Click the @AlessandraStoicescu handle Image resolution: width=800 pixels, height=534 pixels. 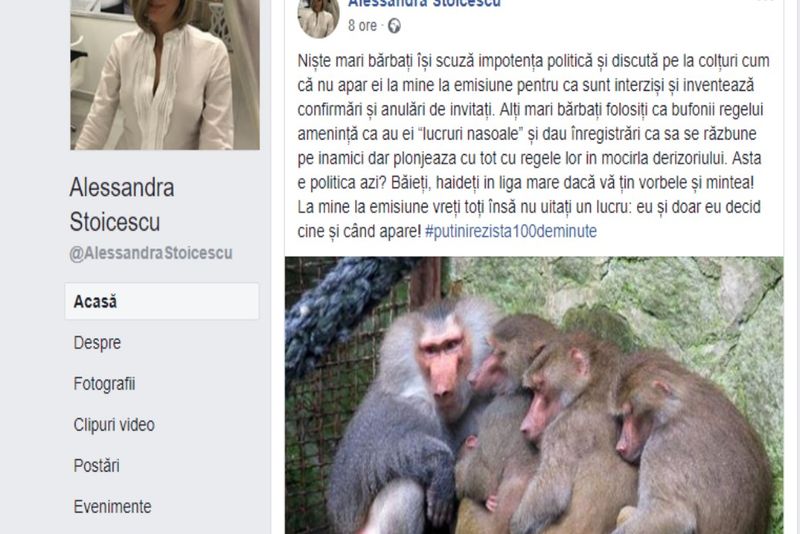[151, 253]
